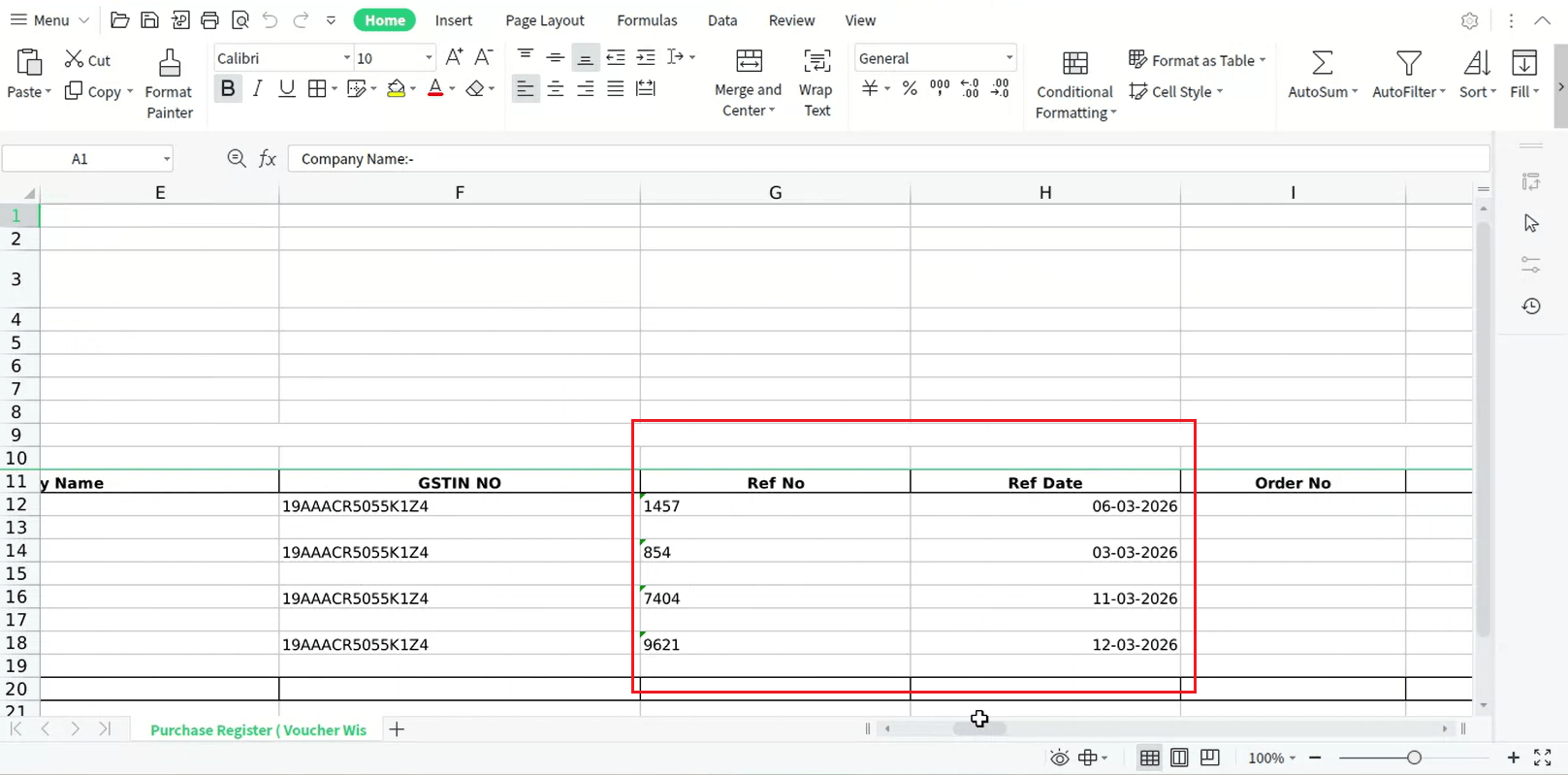Click the AutoSum button
The width and height of the screenshot is (1568, 775).
tap(1323, 75)
